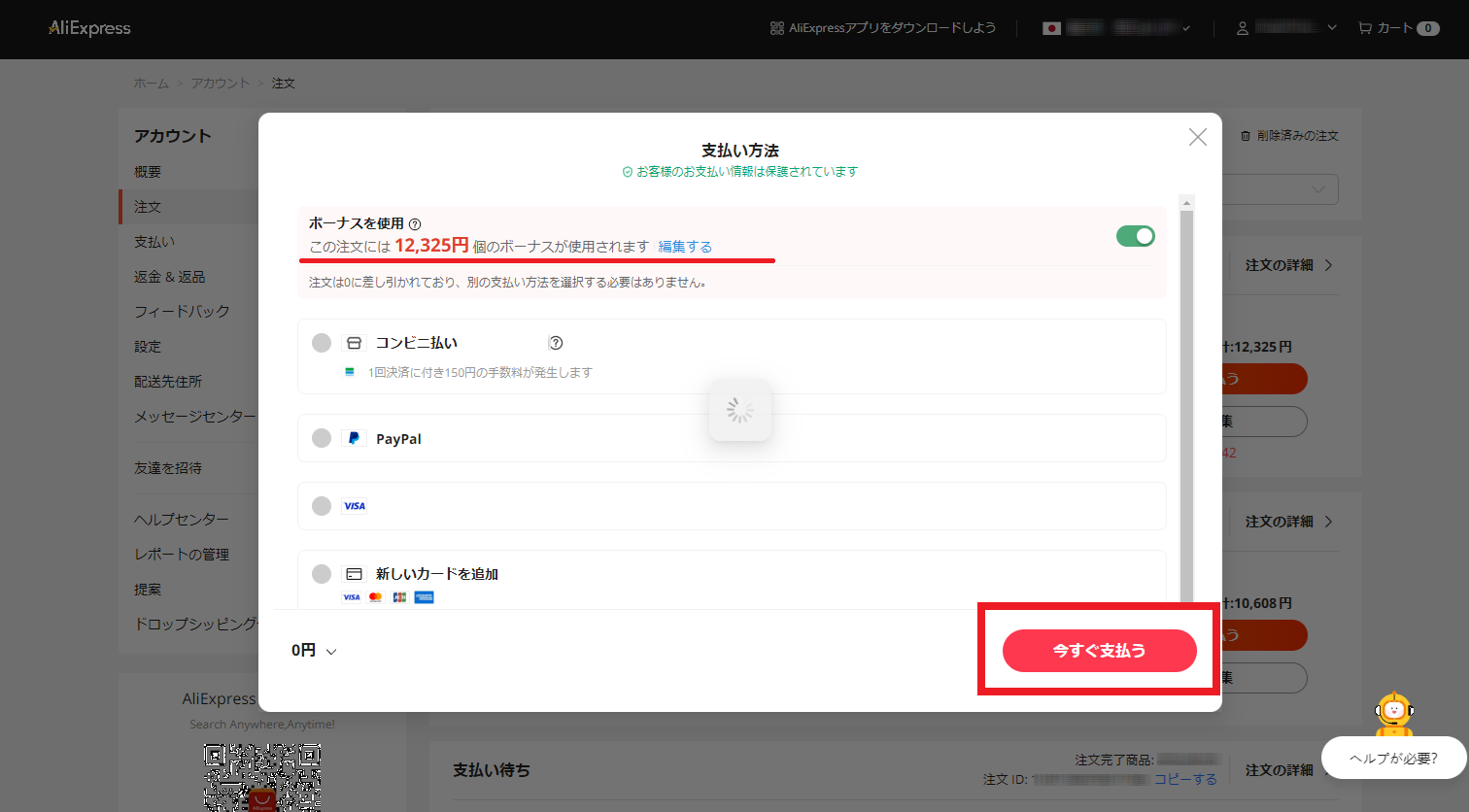Click the コンビニ払い help question mark
Screen dimensions: 1469x812
pyautogui.click(x=556, y=342)
